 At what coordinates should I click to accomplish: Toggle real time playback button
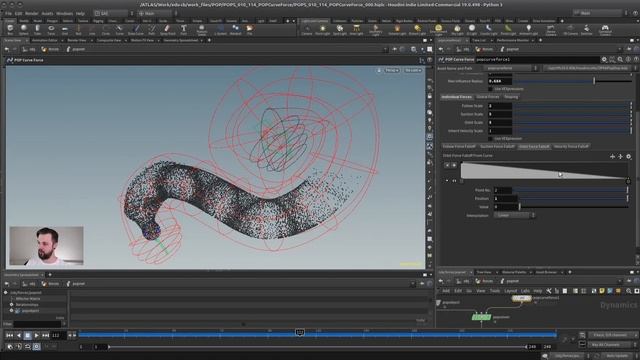click(x=36, y=346)
